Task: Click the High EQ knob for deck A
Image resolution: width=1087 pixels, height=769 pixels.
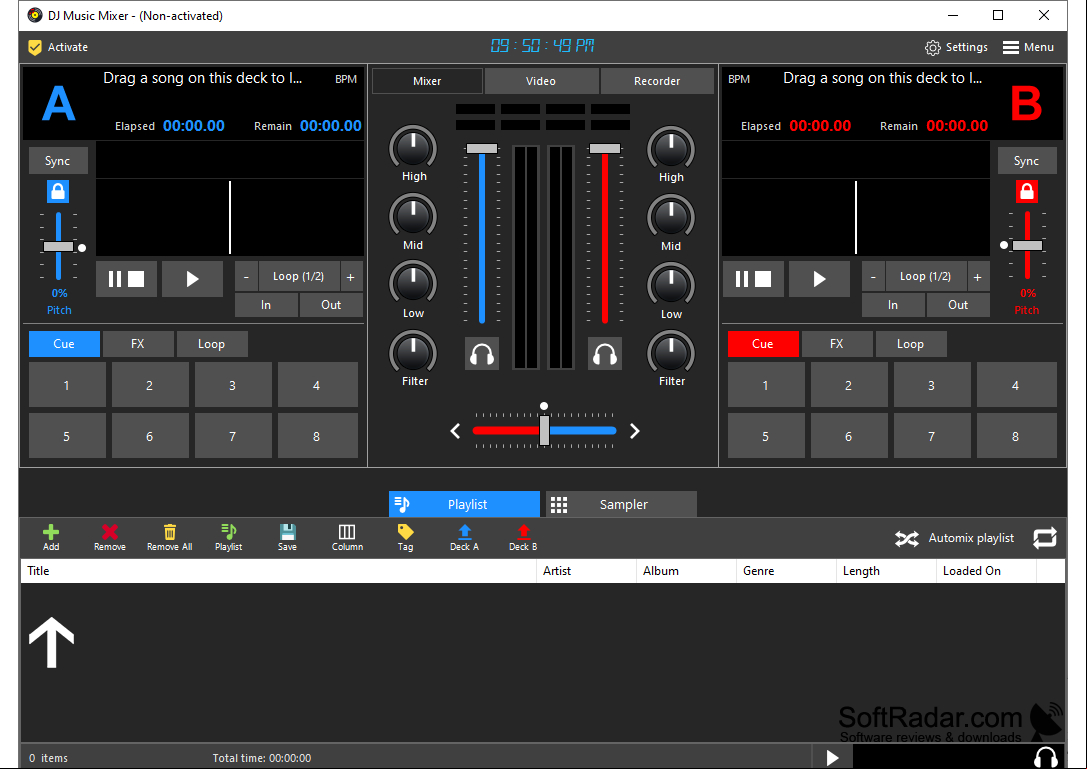Action: tap(413, 148)
